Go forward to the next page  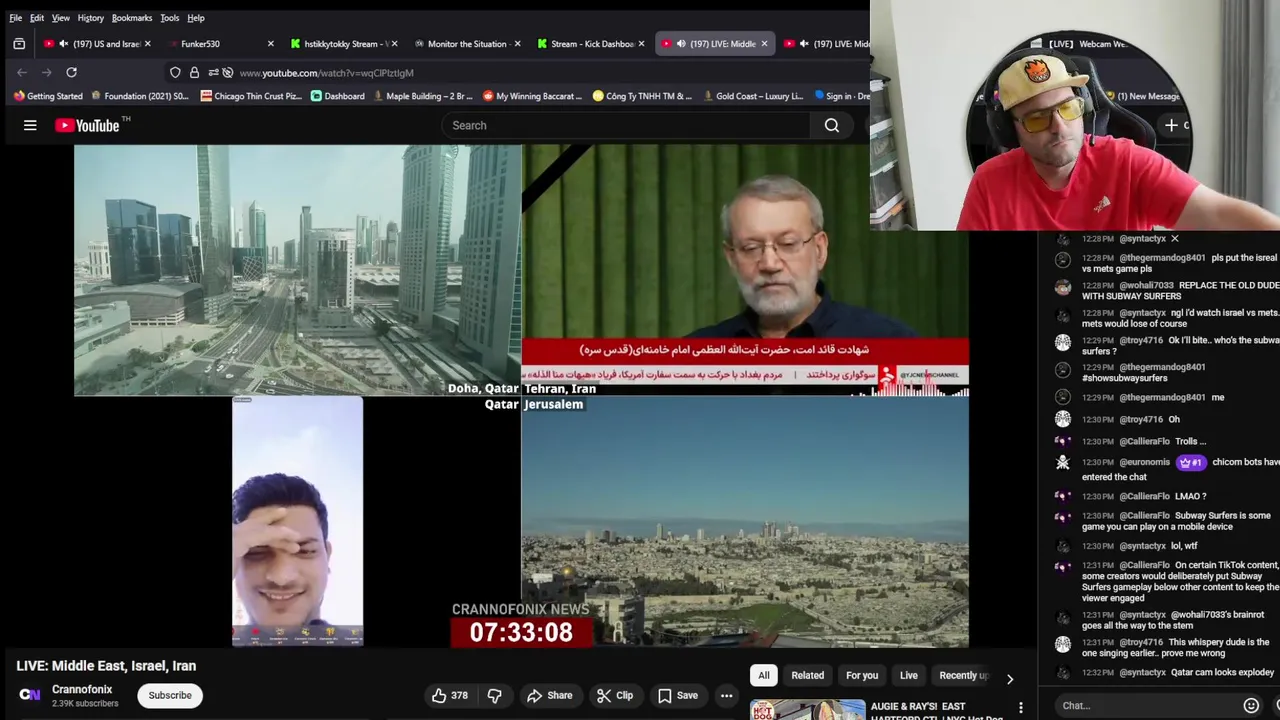46,72
